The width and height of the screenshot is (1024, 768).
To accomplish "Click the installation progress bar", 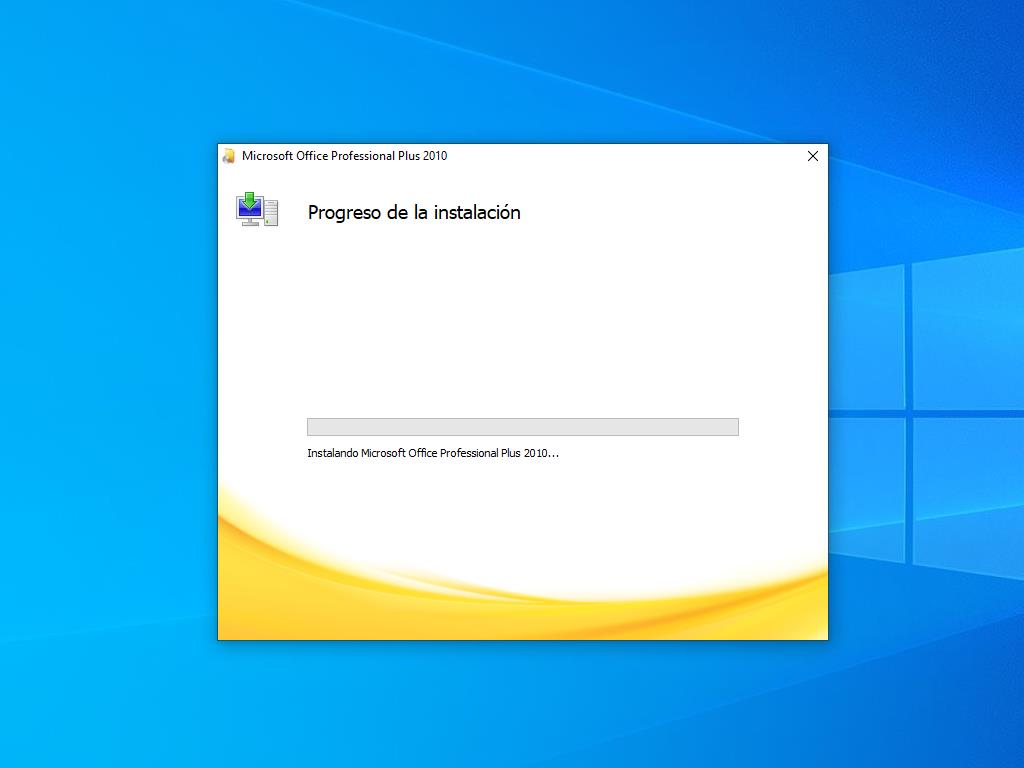I will coord(522,427).
